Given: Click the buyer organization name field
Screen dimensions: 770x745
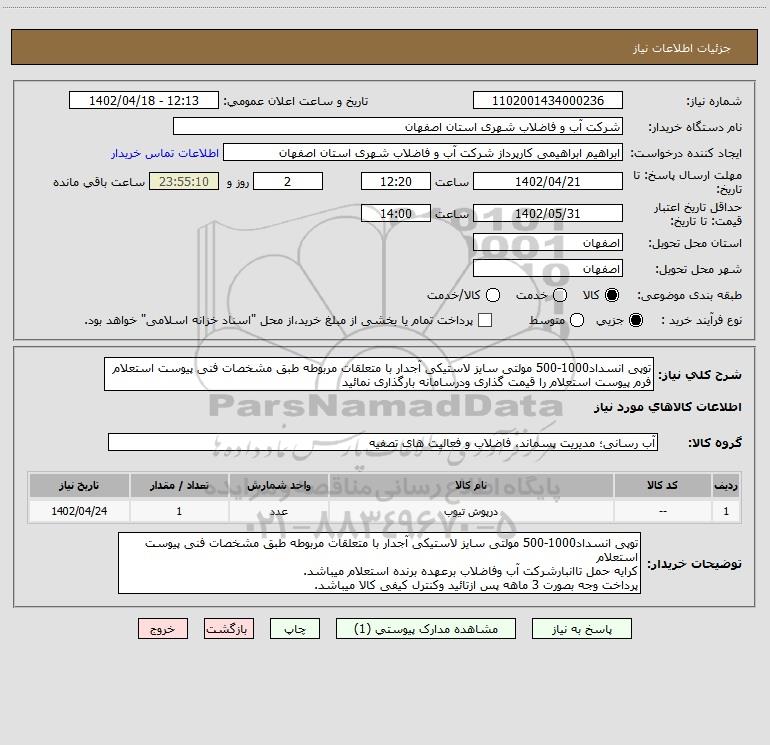Looking at the screenshot, I should [398, 127].
